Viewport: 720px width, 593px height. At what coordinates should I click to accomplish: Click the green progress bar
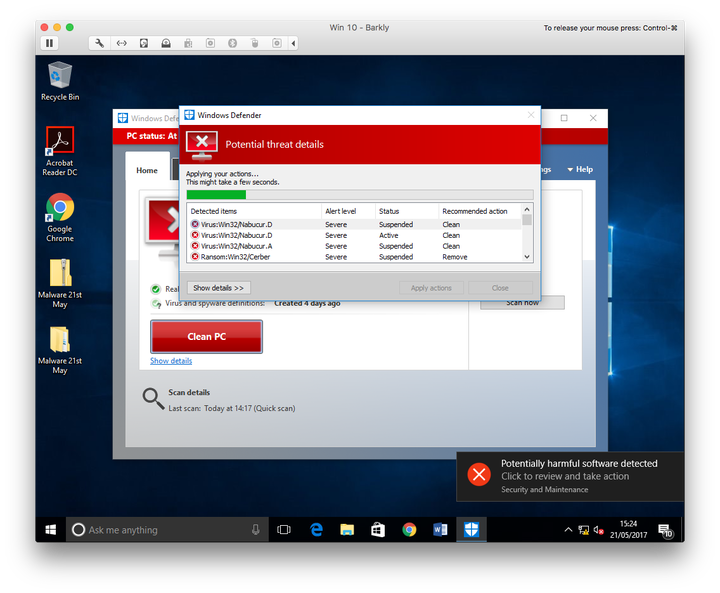pos(216,195)
